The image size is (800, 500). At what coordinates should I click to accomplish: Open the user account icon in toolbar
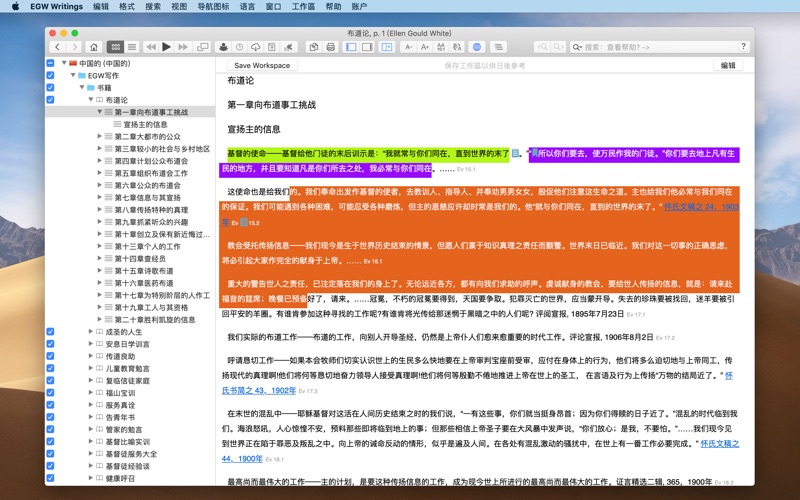[x=223, y=47]
